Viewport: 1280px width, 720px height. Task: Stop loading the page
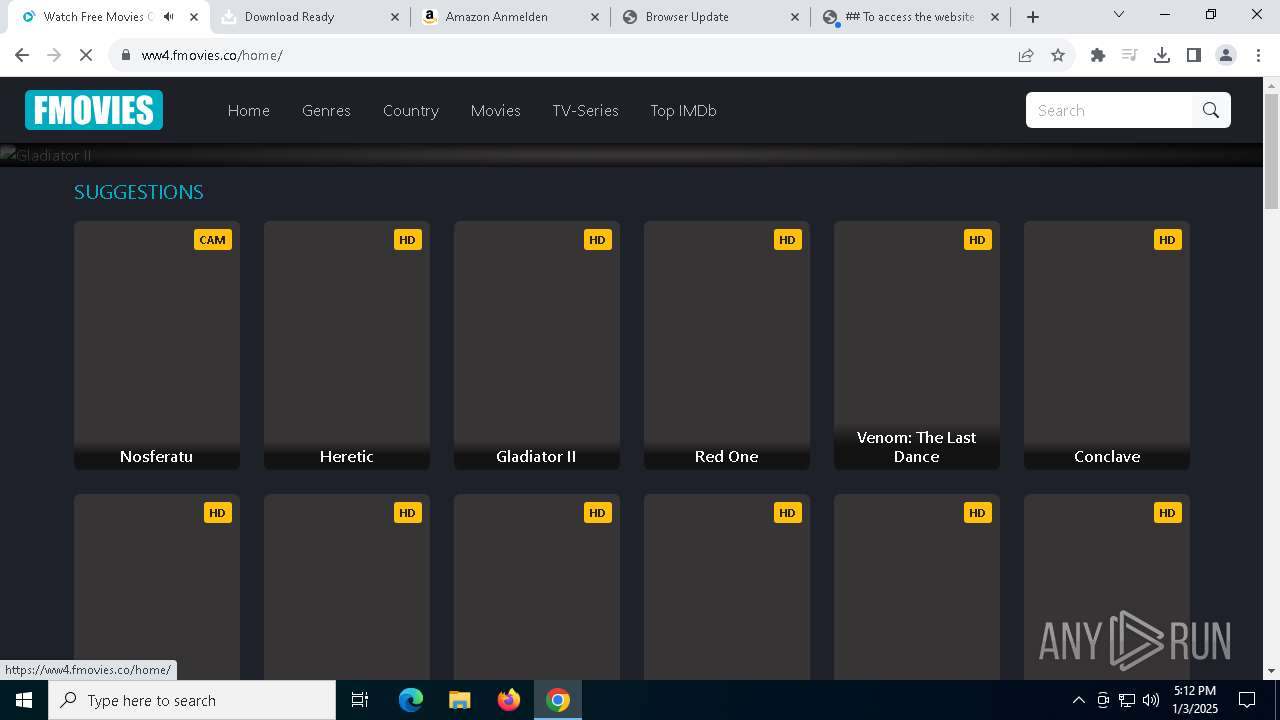click(86, 55)
